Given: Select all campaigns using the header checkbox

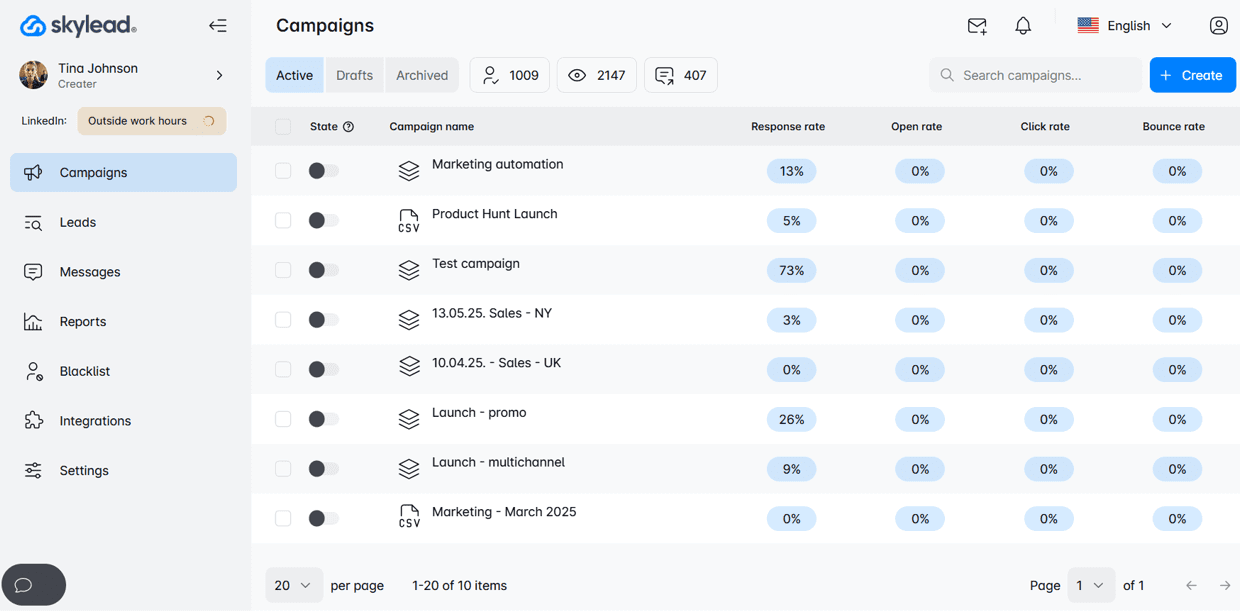Looking at the screenshot, I should click(283, 126).
